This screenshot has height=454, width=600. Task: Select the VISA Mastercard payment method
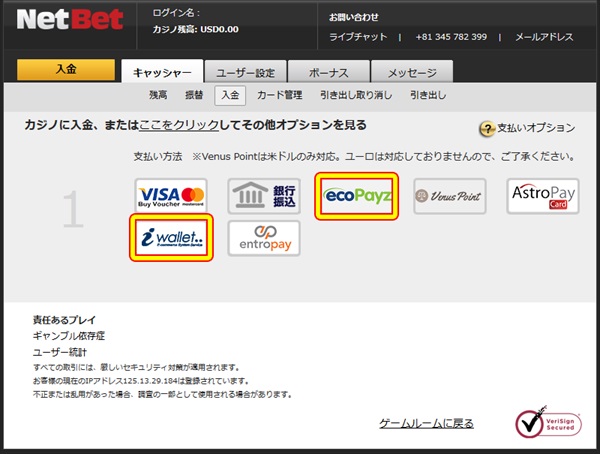171,196
